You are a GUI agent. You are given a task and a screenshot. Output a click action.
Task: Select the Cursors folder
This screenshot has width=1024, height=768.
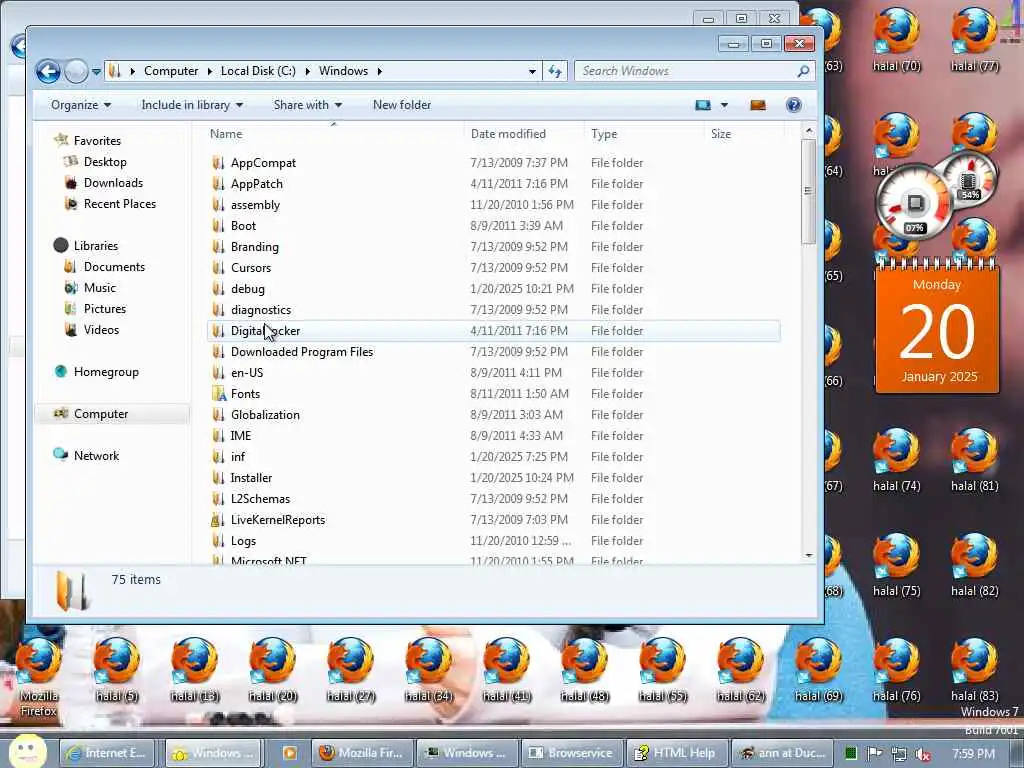tap(251, 268)
